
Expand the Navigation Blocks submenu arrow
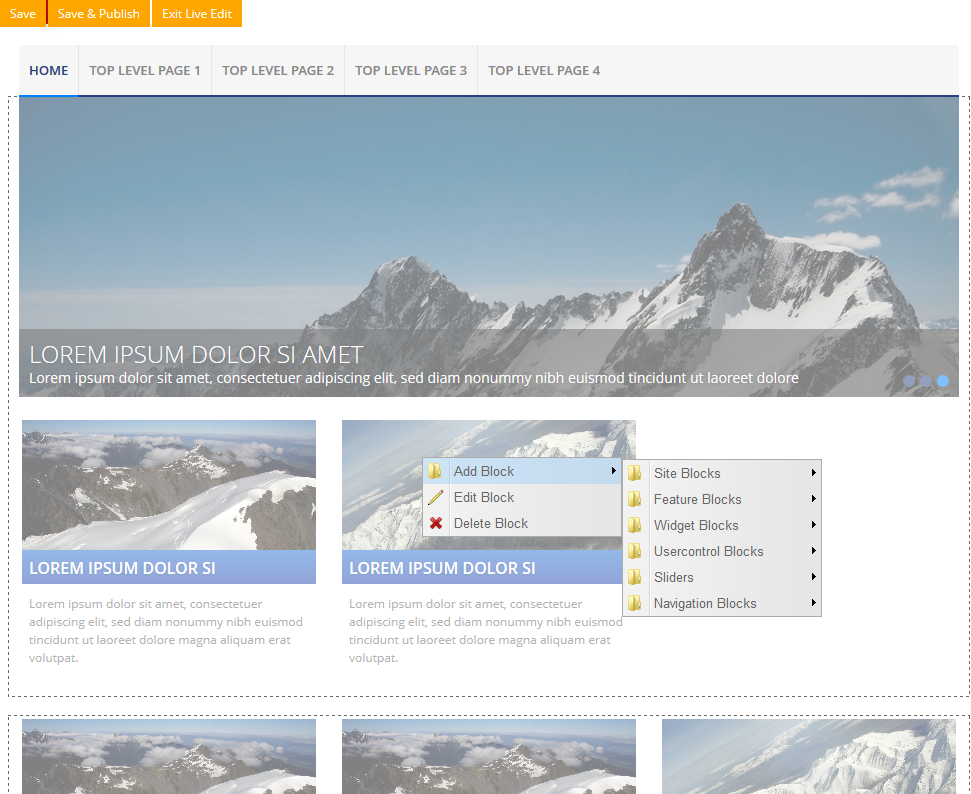click(x=813, y=603)
